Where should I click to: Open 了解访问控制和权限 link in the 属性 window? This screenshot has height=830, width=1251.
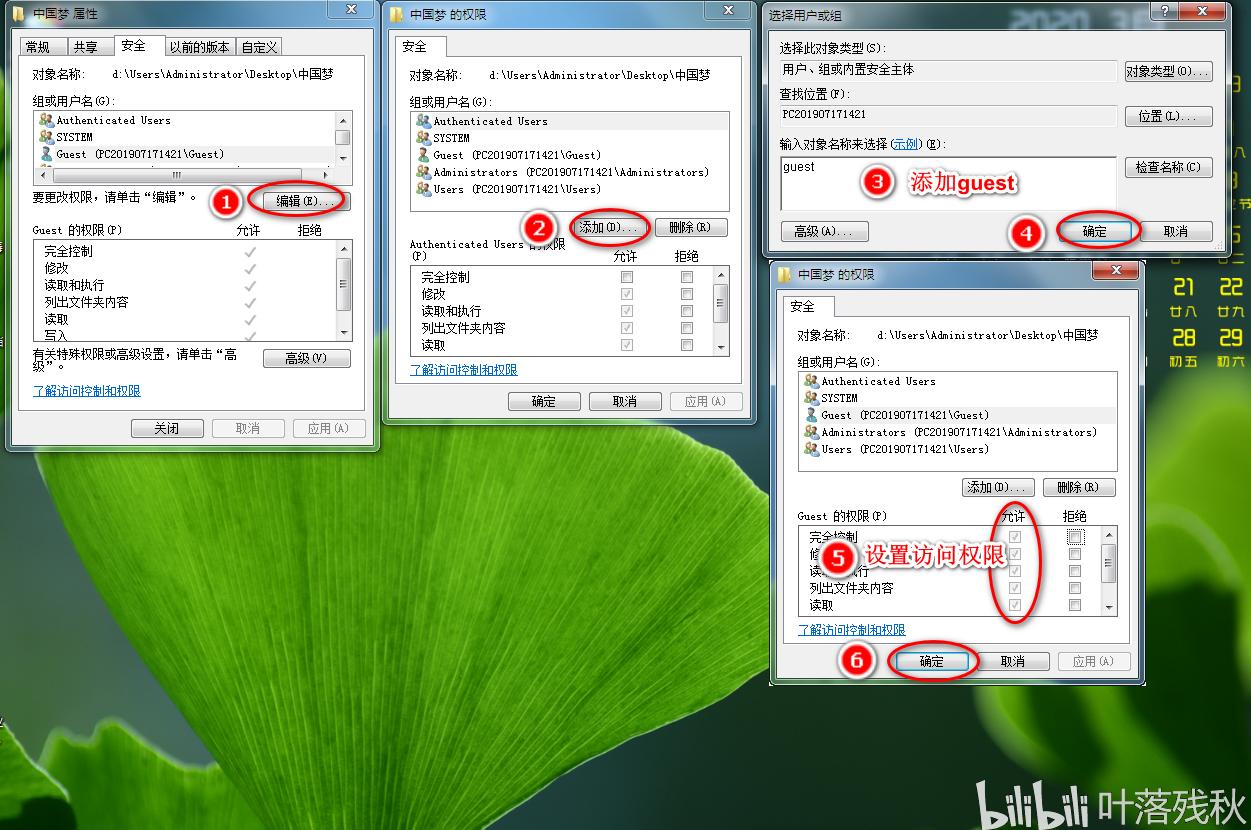87,391
